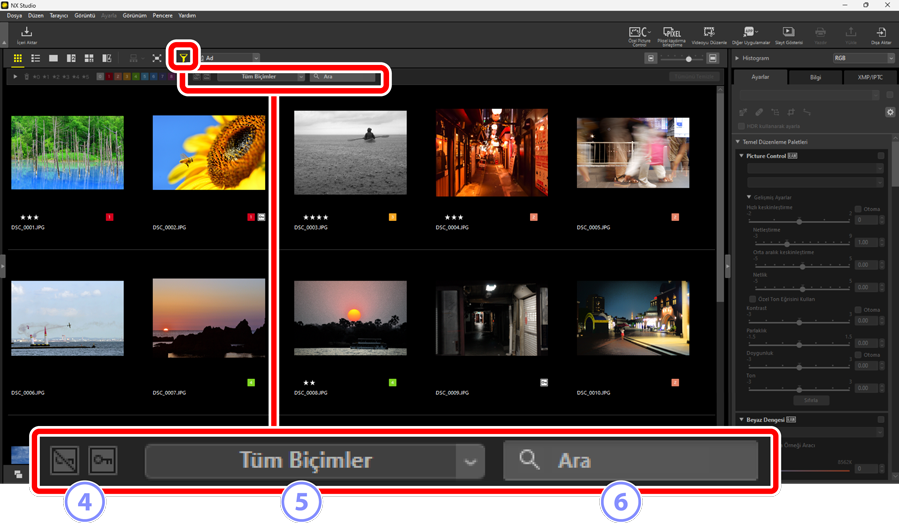Click the Videoyu Düzenle icon
Image resolution: width=899 pixels, height=523 pixels.
[709, 35]
